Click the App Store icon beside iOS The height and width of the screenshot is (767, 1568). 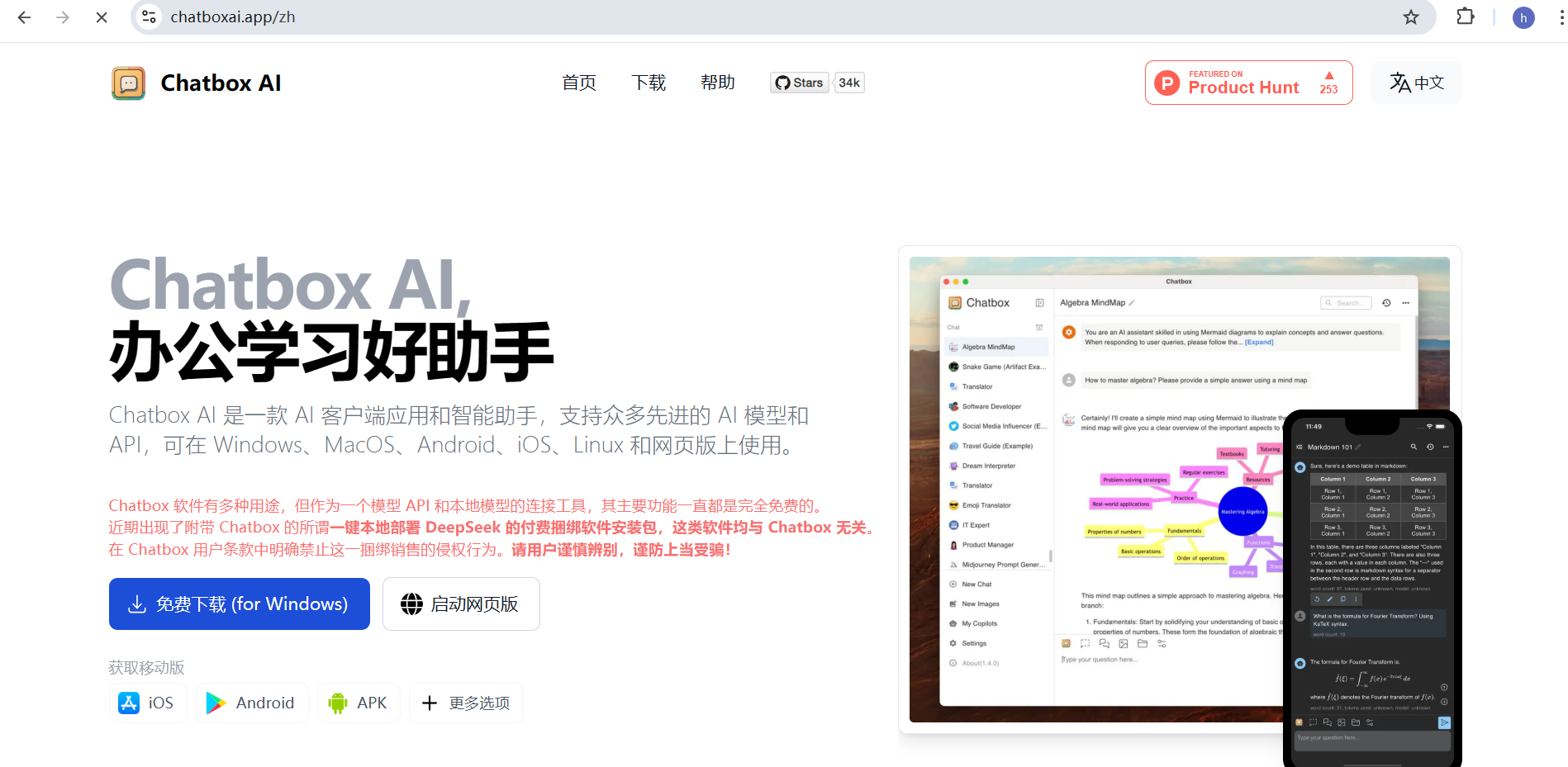(x=129, y=703)
